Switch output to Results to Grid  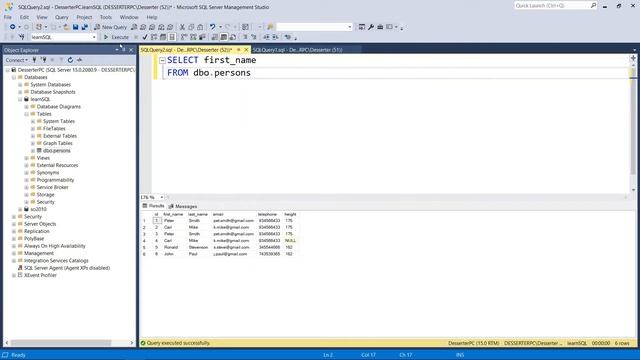pyautogui.click(x=224, y=37)
